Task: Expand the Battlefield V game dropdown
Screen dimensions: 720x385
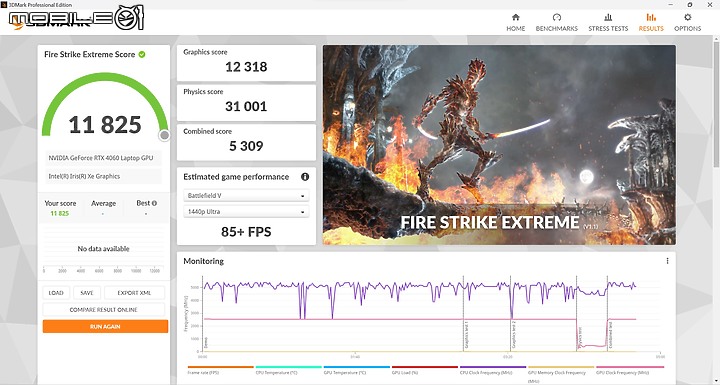Action: coord(246,196)
